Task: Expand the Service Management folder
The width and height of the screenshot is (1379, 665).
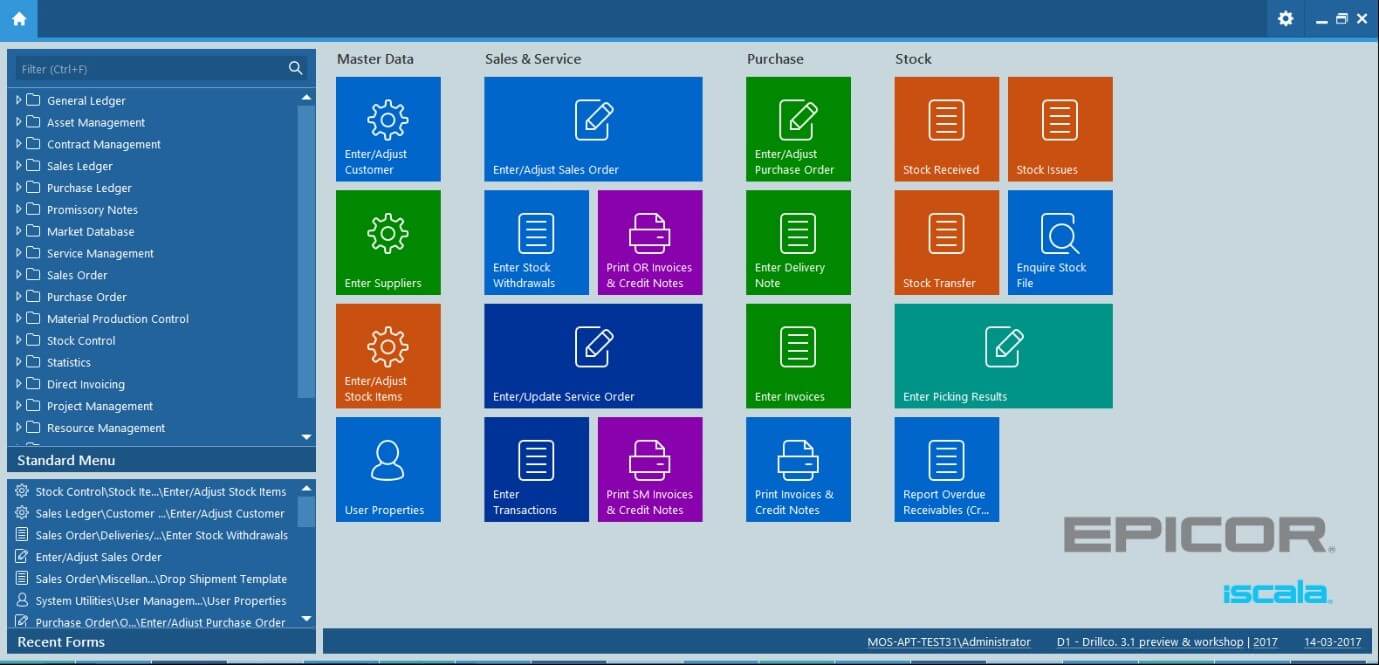Action: click(18, 253)
